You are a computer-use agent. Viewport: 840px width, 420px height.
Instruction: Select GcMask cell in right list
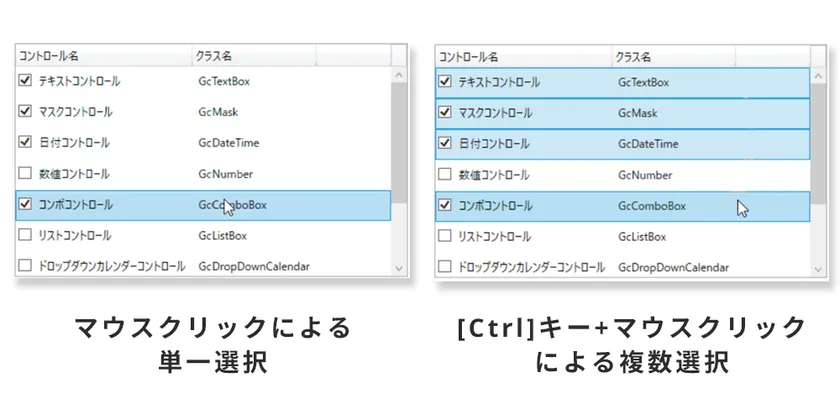[638, 113]
